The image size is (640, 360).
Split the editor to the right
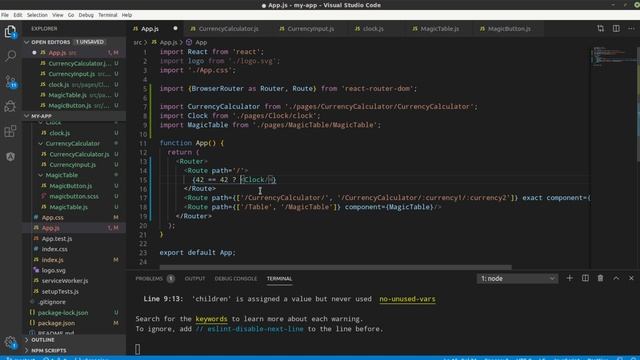616,29
